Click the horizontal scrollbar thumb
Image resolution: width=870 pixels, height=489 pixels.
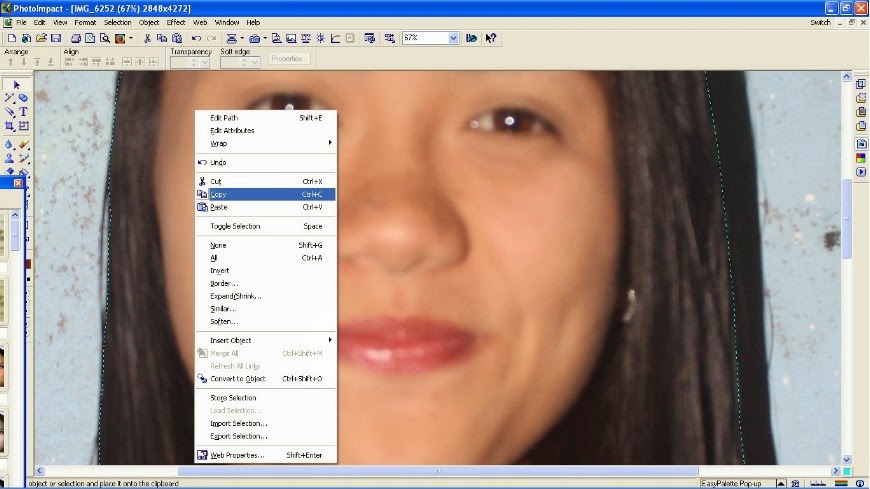[x=438, y=471]
